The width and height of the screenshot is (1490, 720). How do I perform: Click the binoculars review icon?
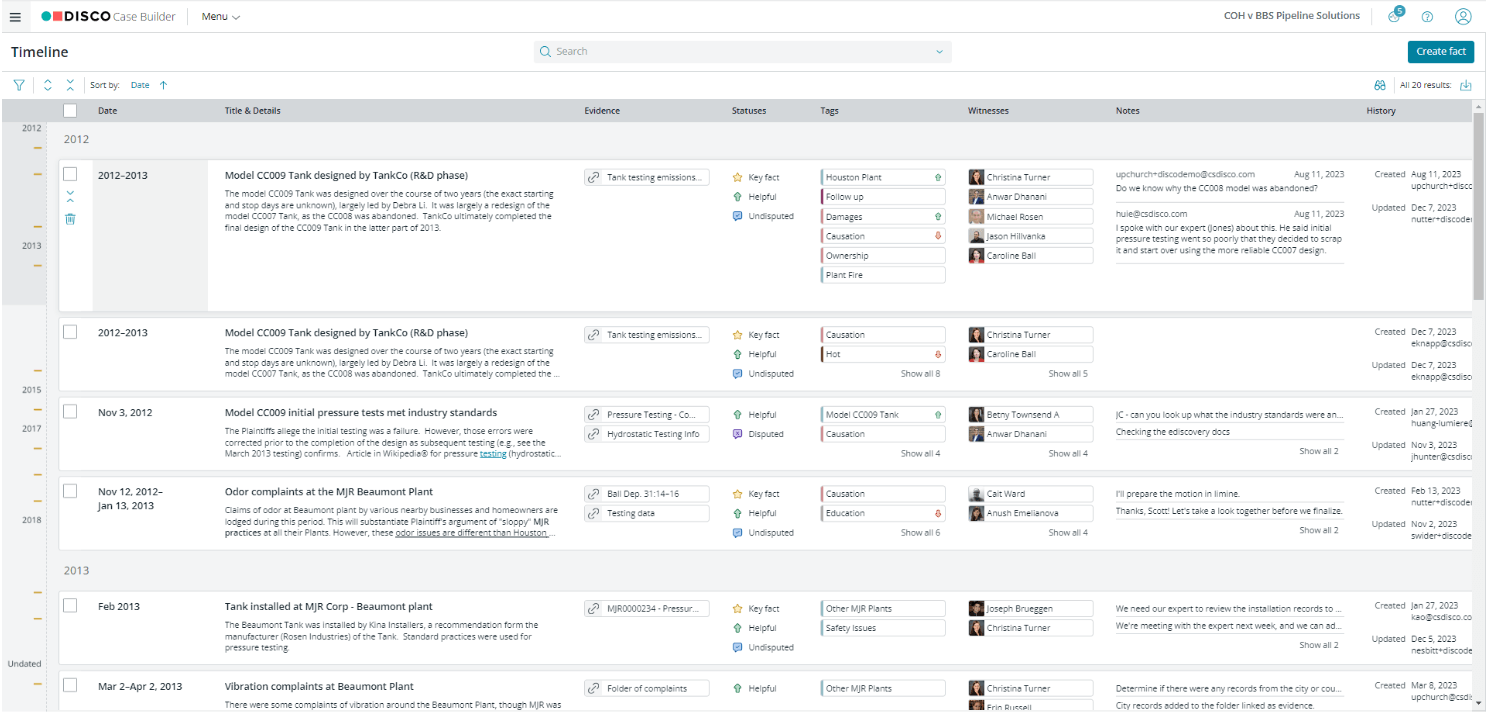(1379, 85)
